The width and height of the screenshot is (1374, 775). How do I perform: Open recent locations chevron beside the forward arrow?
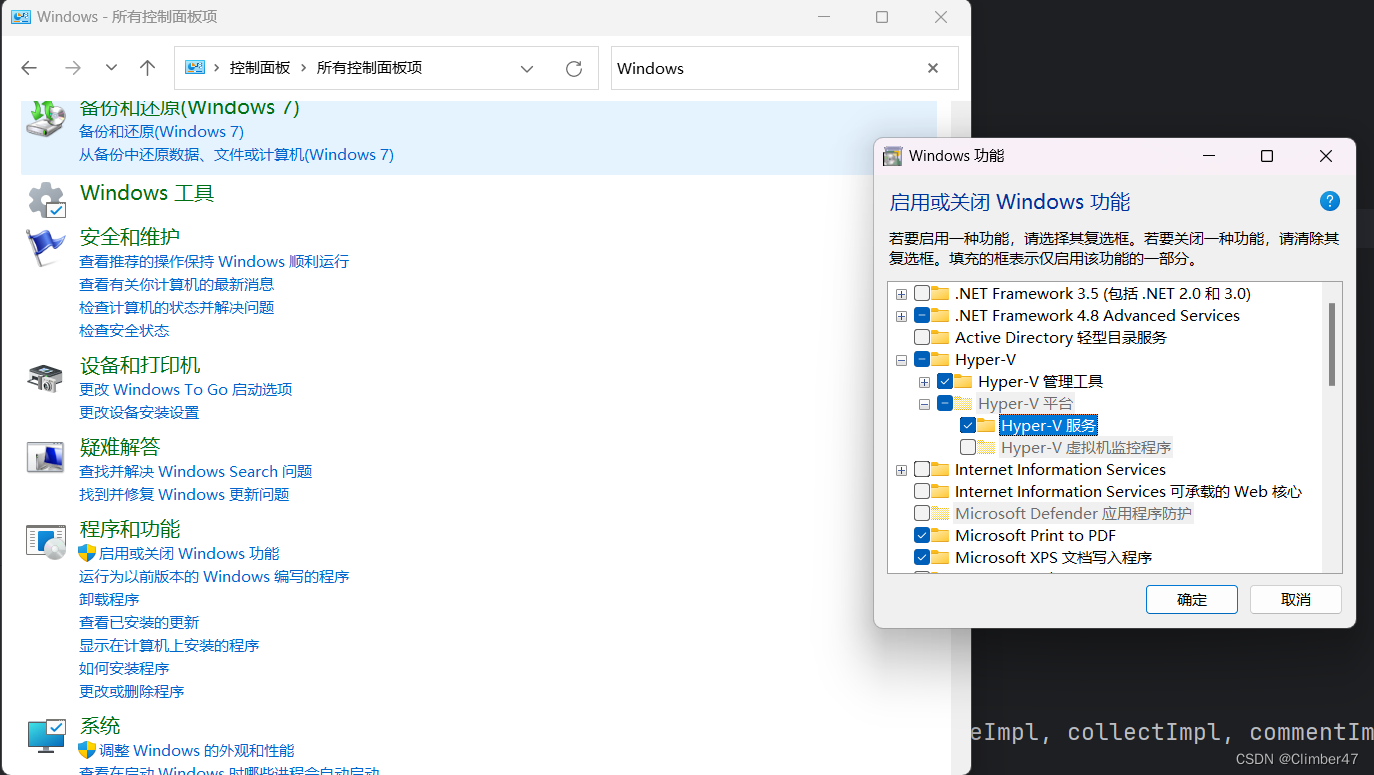[x=111, y=68]
